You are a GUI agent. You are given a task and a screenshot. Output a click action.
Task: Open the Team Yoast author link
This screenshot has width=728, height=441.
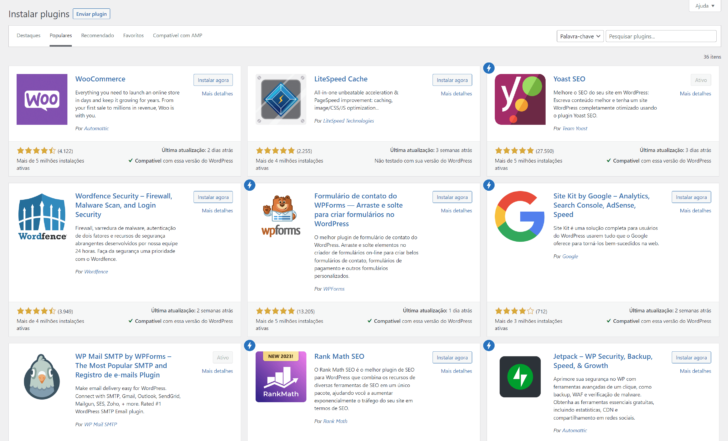pos(575,128)
